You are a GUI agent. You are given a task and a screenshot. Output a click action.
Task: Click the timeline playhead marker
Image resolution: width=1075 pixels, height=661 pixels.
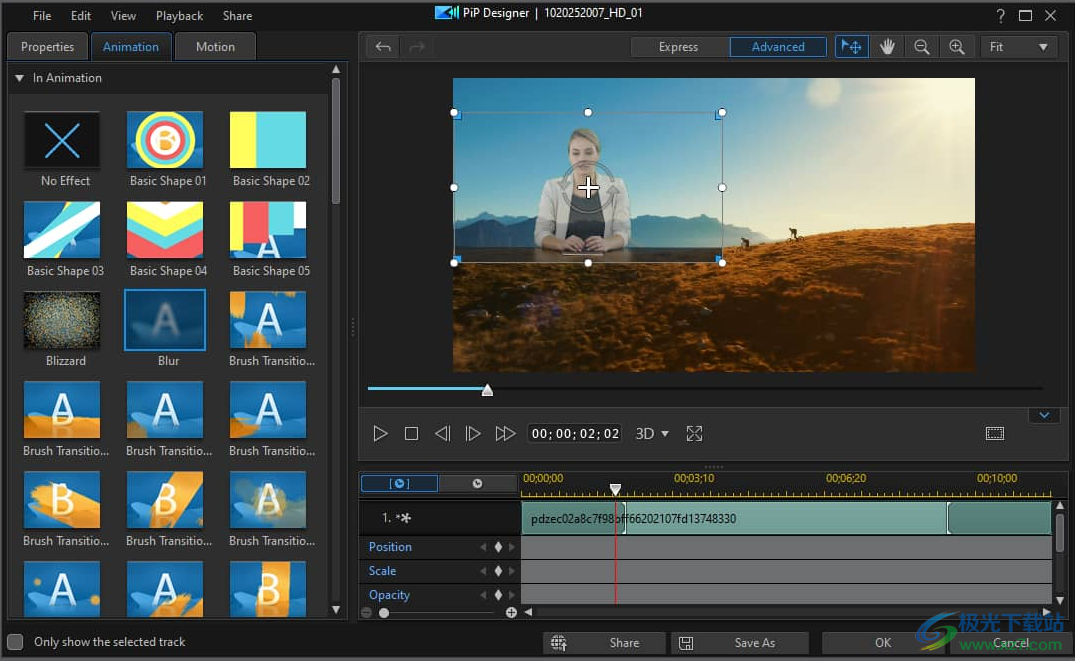(616, 489)
